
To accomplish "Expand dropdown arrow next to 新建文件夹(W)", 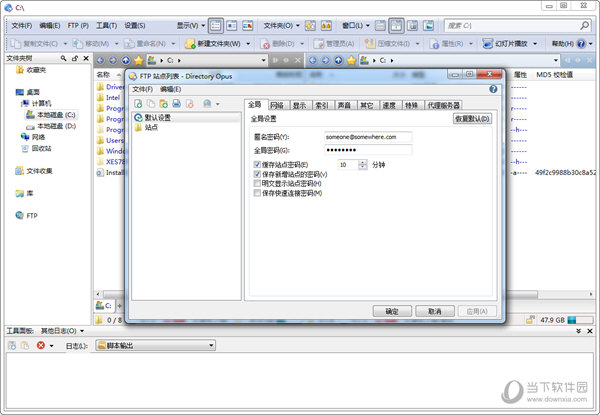I will [248, 44].
